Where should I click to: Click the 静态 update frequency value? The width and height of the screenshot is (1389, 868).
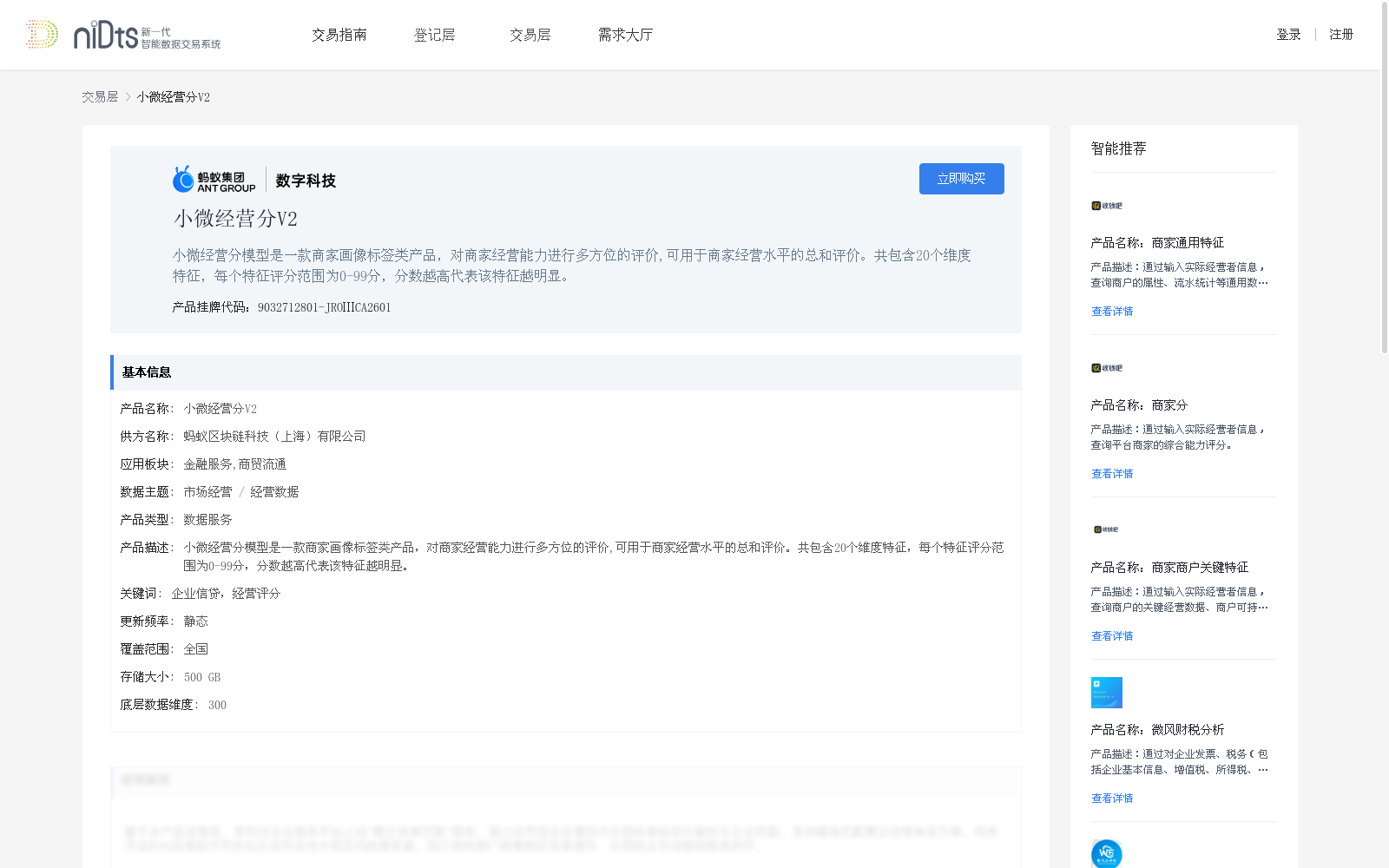click(195, 621)
